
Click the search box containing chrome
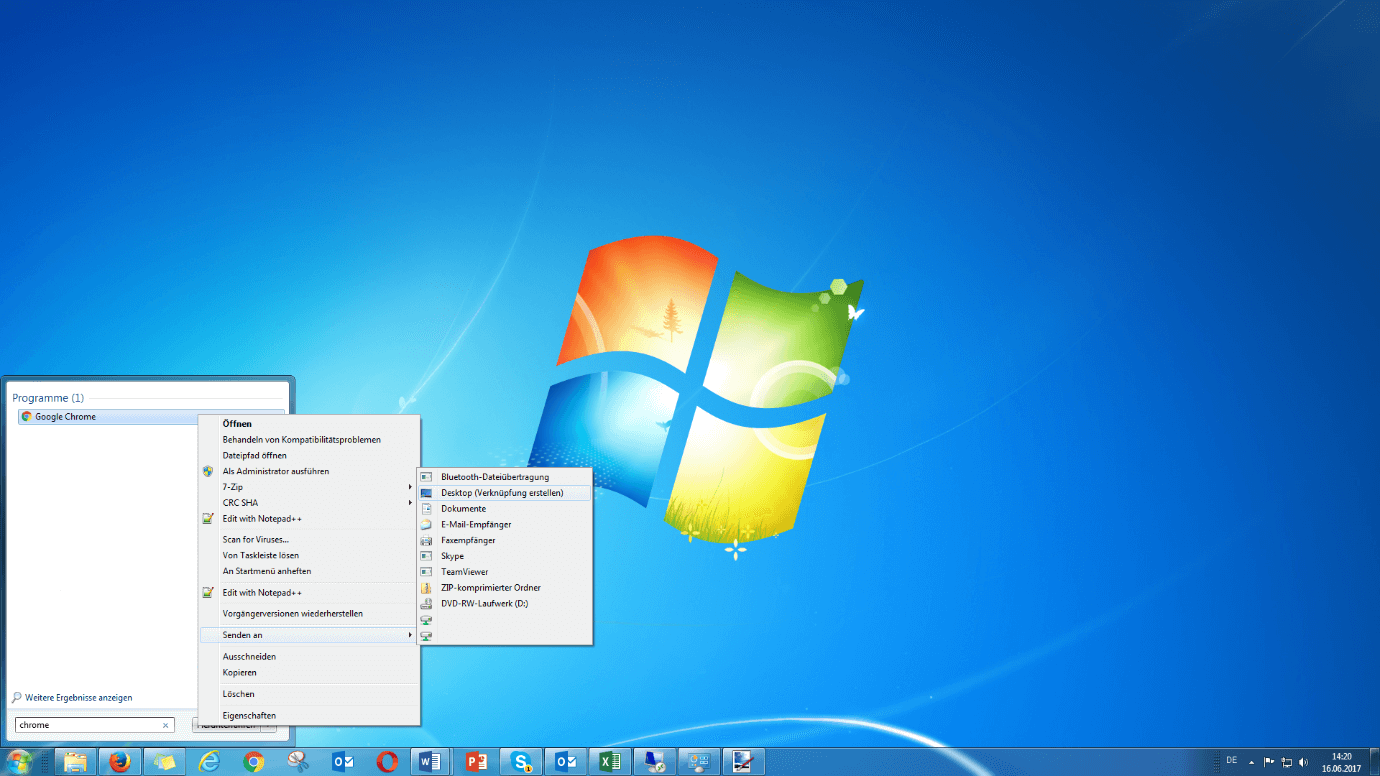(x=95, y=725)
